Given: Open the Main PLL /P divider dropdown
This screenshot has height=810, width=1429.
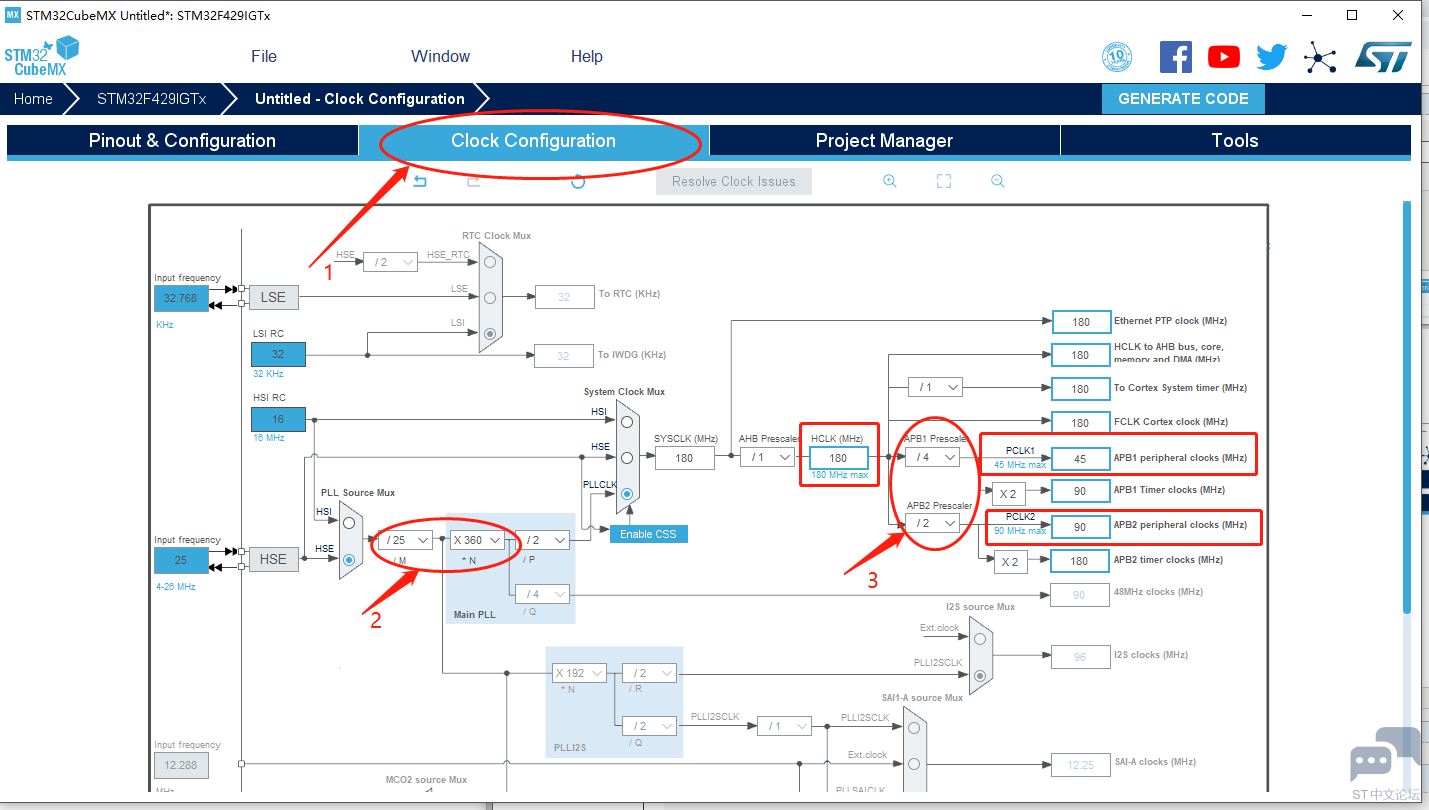Looking at the screenshot, I should (543, 540).
